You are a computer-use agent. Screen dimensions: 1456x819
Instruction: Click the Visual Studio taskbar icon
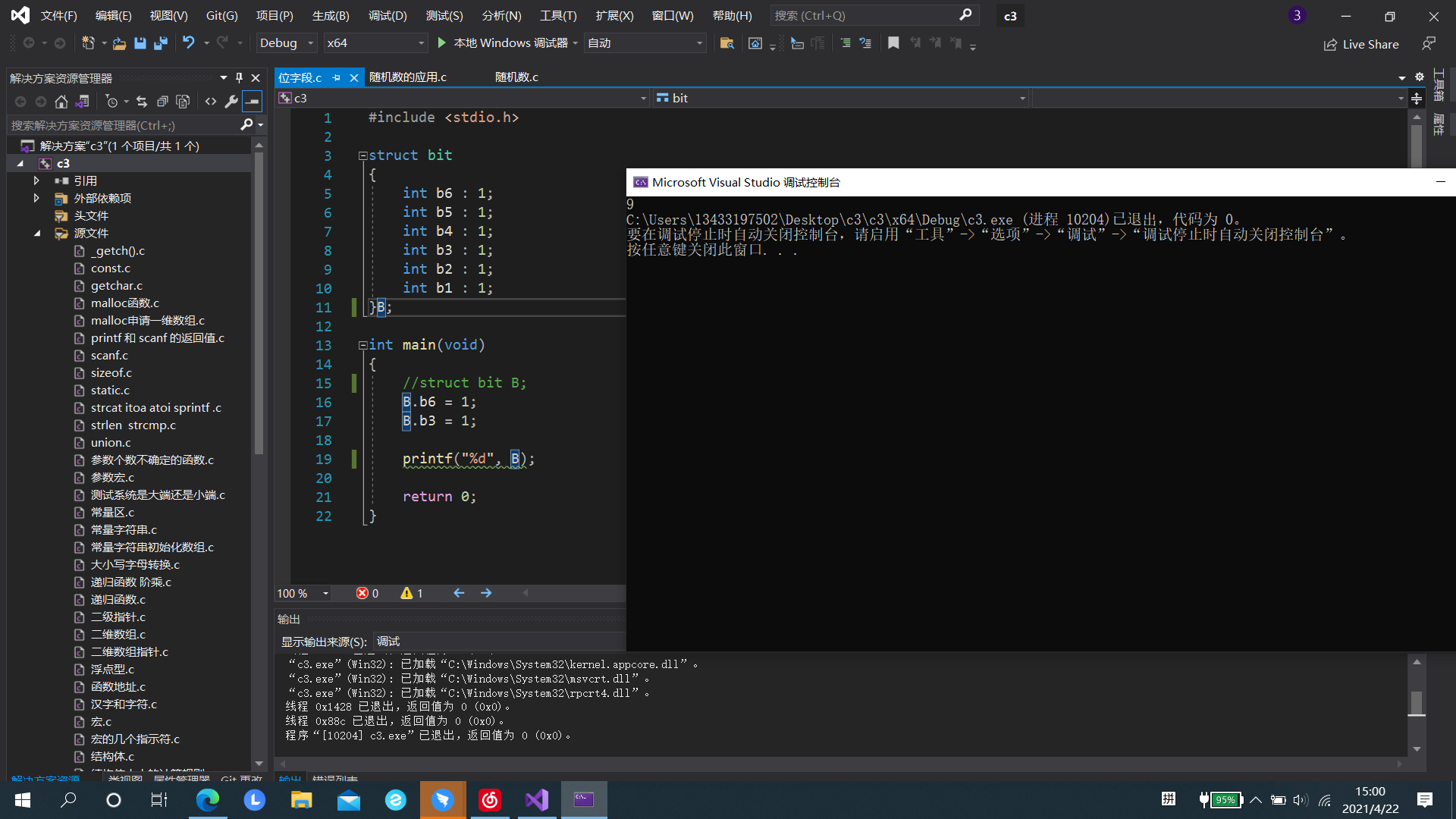[x=537, y=800]
